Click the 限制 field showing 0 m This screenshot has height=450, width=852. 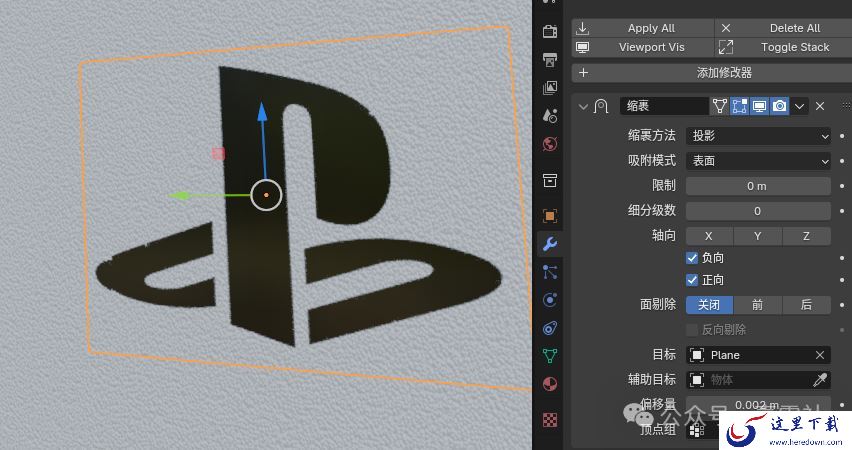tap(758, 186)
